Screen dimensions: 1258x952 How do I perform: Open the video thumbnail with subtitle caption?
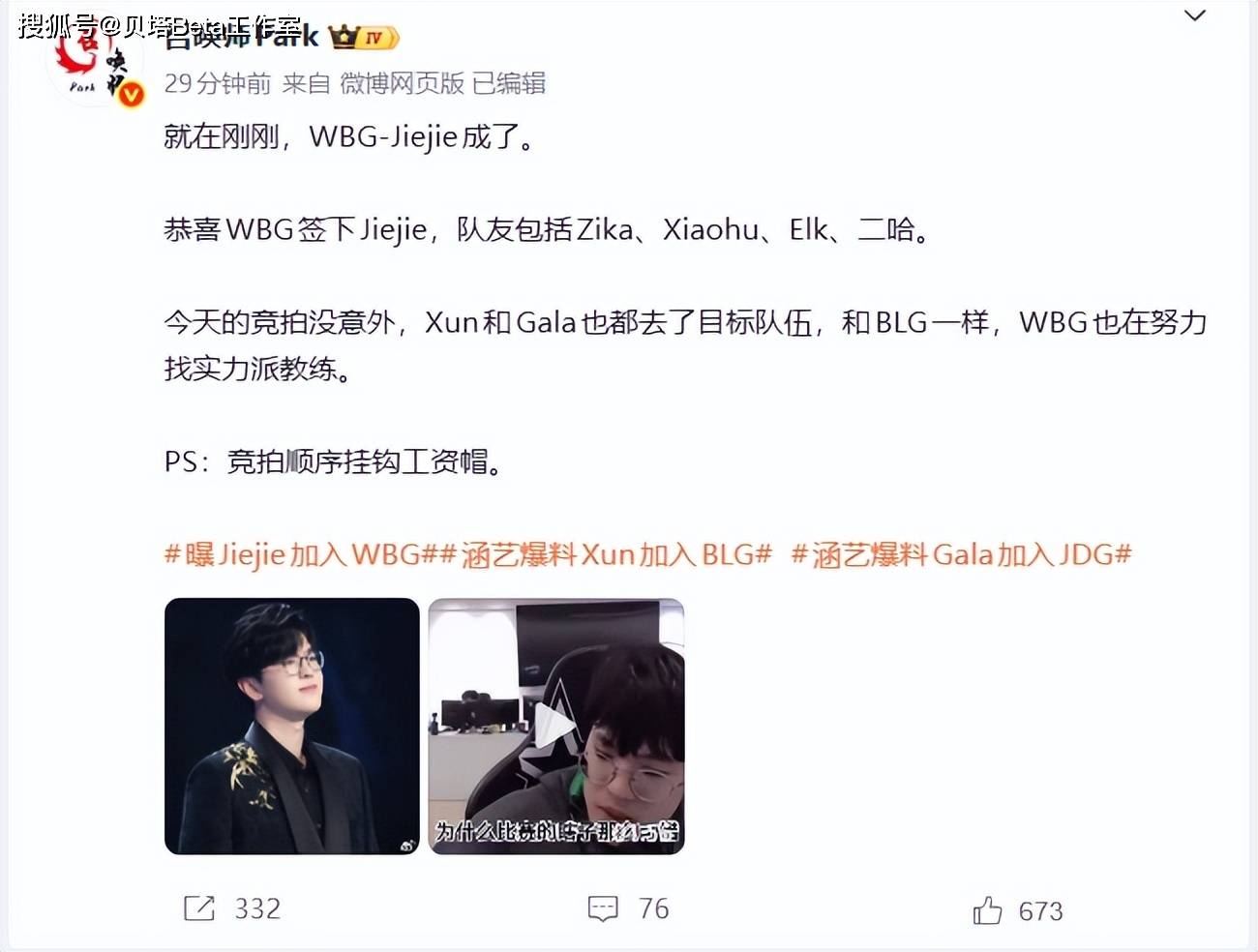point(556,726)
